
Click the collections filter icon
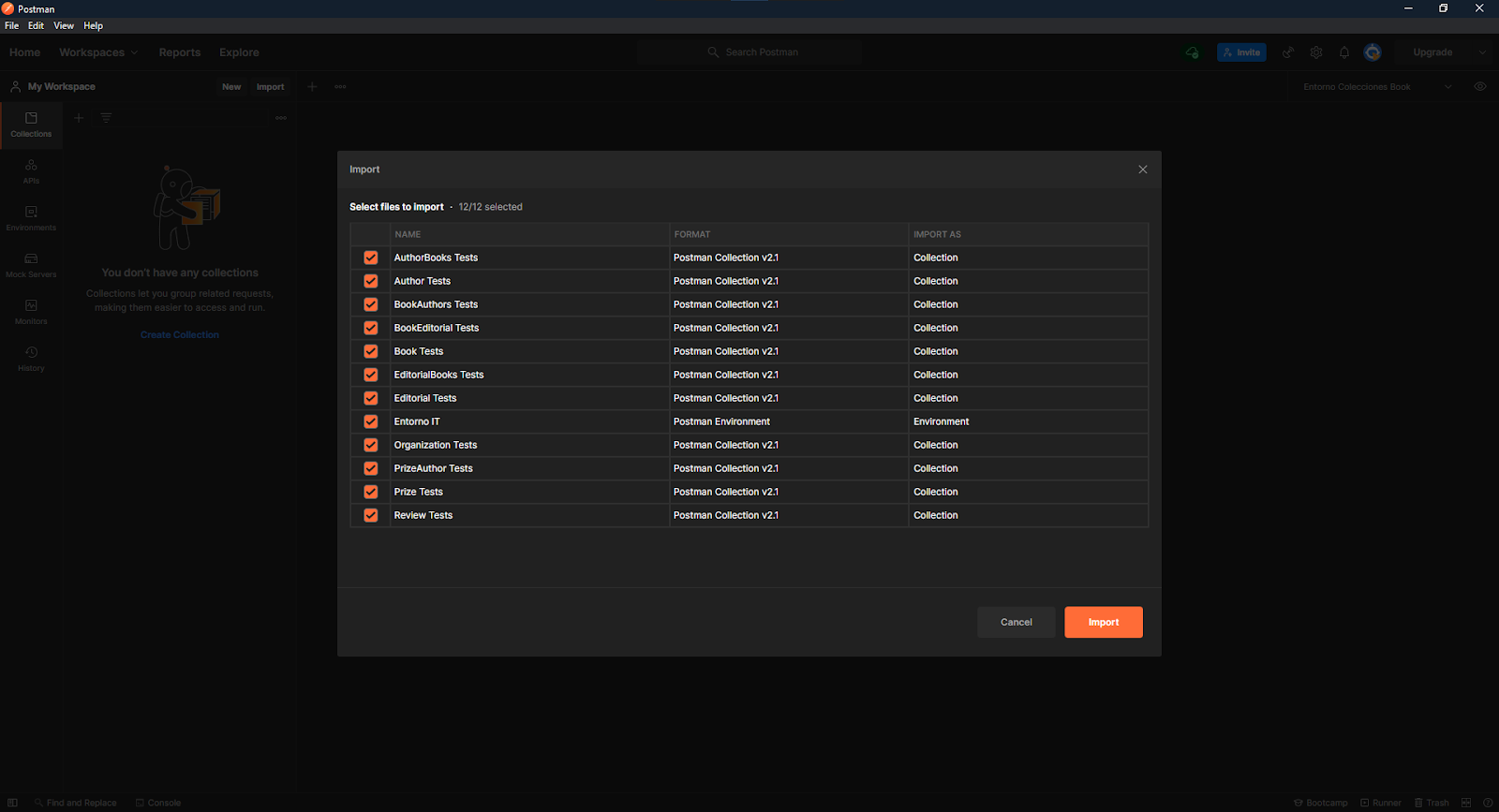(106, 118)
